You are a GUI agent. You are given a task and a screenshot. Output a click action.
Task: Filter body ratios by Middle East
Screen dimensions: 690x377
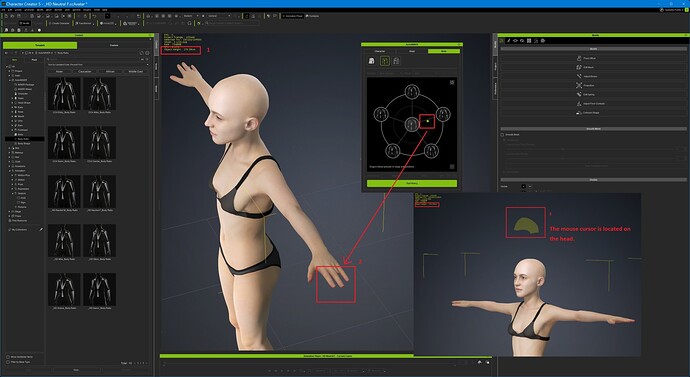click(136, 71)
